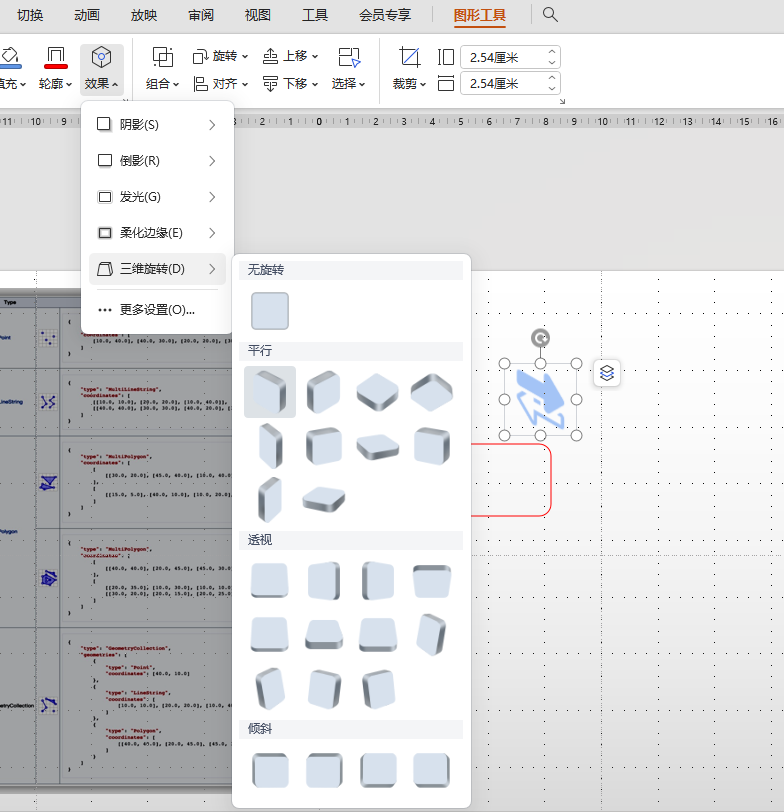This screenshot has height=812, width=784.
Task: Select the first 透视 perspective preset
Action: (270, 581)
